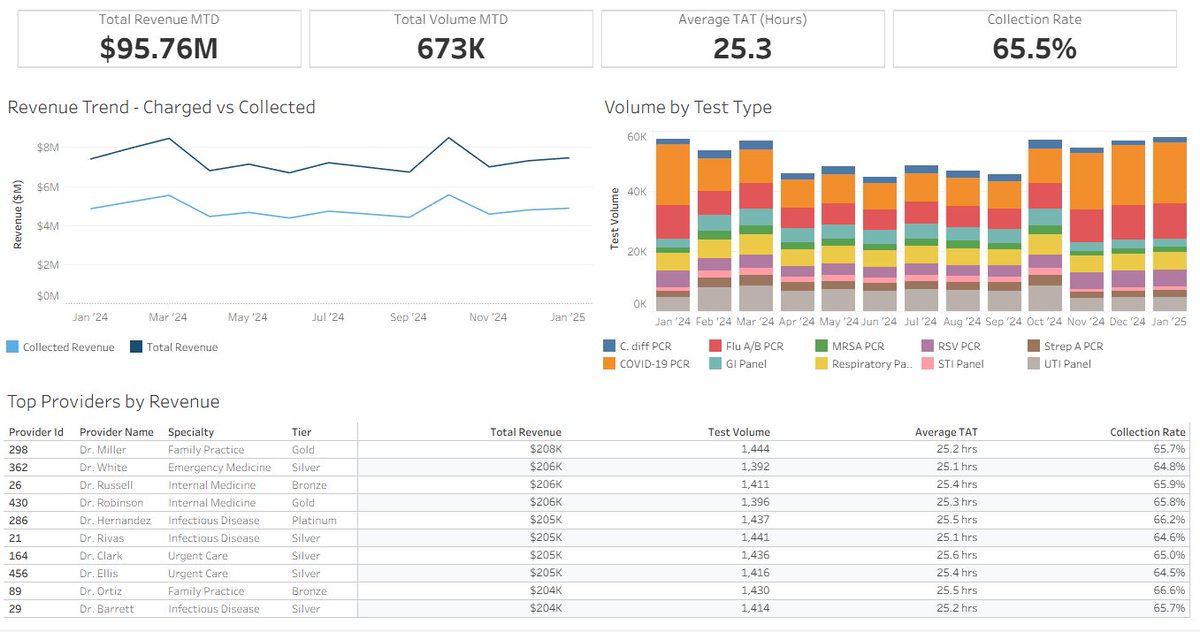Click the $208K total revenue value
Image resolution: width=1200 pixels, height=632 pixels.
click(x=546, y=450)
